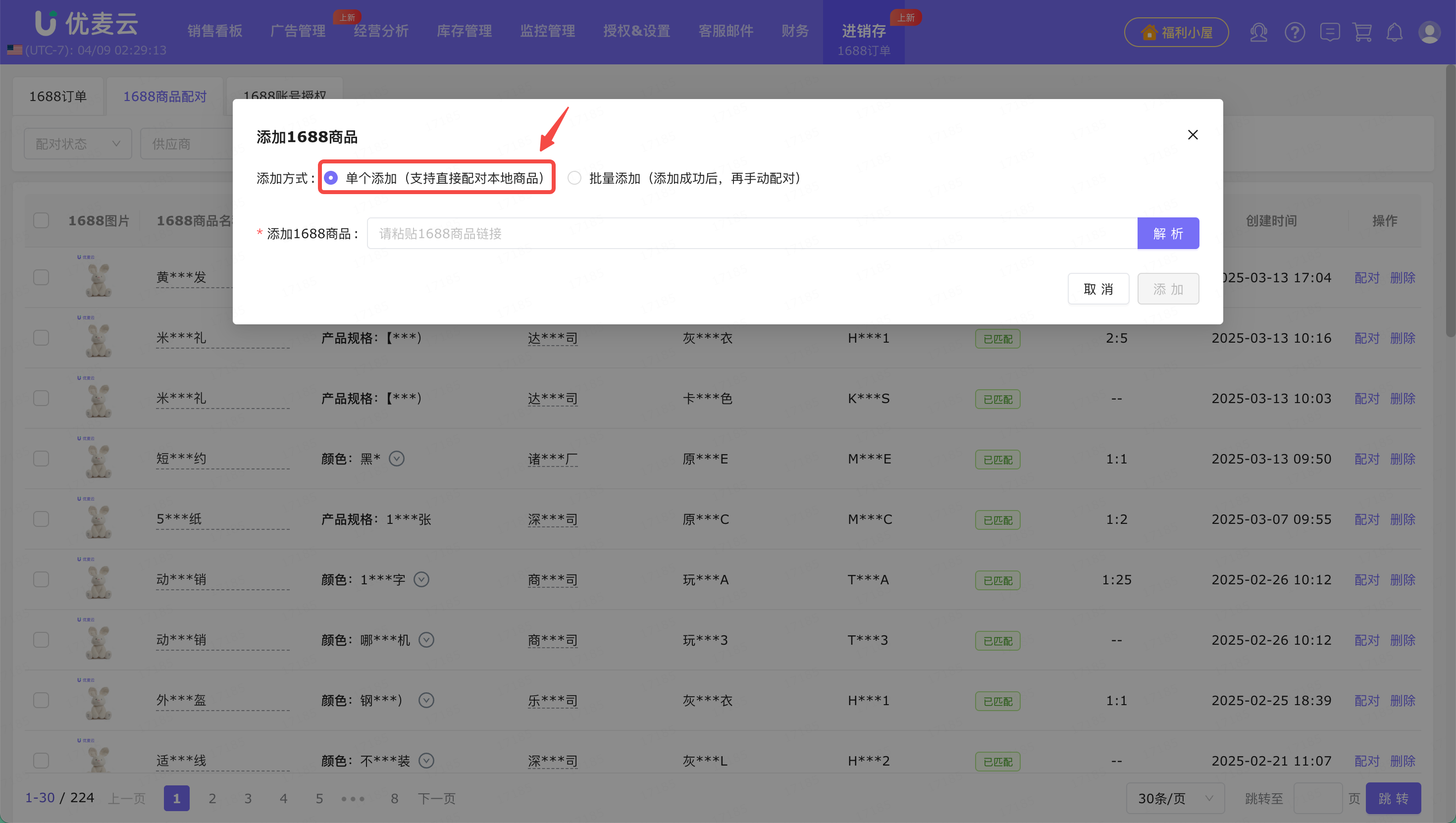Click the message feedback icon in header
Image resolution: width=1456 pixels, height=823 pixels.
[x=1329, y=32]
